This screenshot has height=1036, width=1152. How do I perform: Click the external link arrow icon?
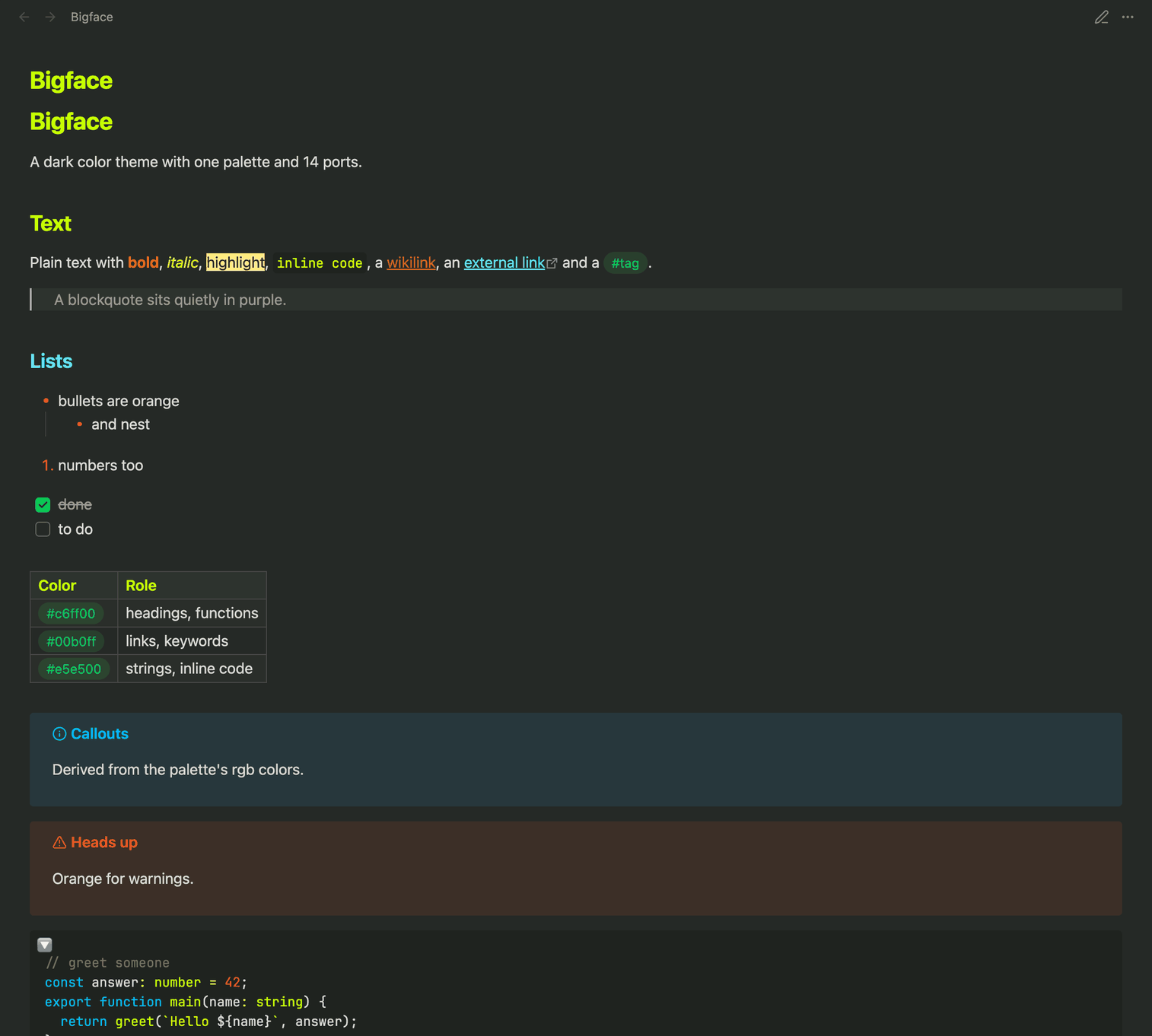coord(552,263)
